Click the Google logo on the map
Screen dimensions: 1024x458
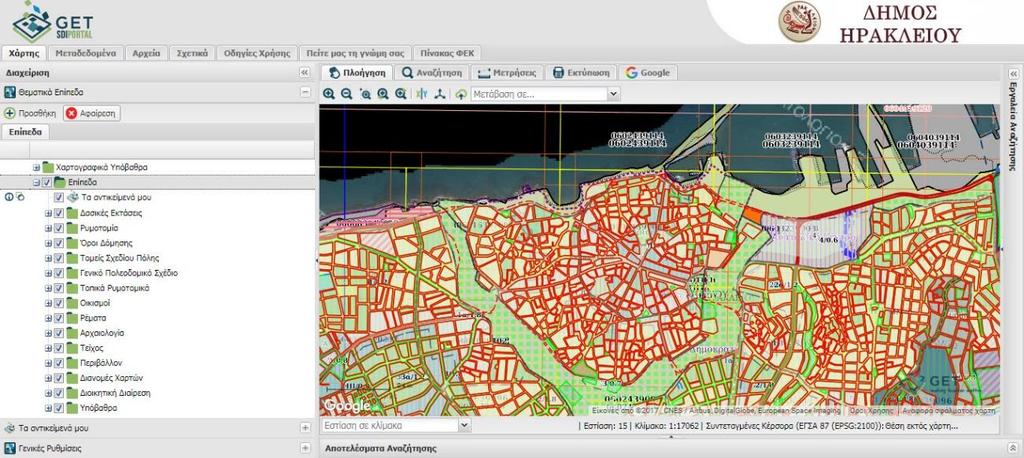click(x=347, y=406)
